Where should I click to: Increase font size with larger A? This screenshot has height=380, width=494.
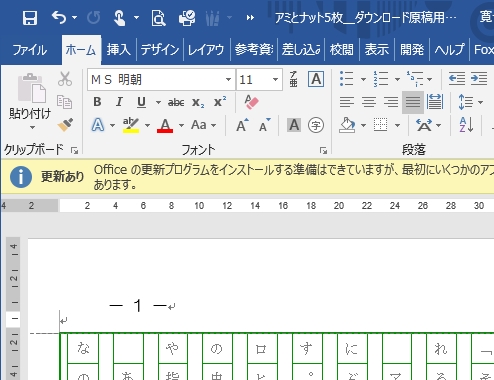242,125
